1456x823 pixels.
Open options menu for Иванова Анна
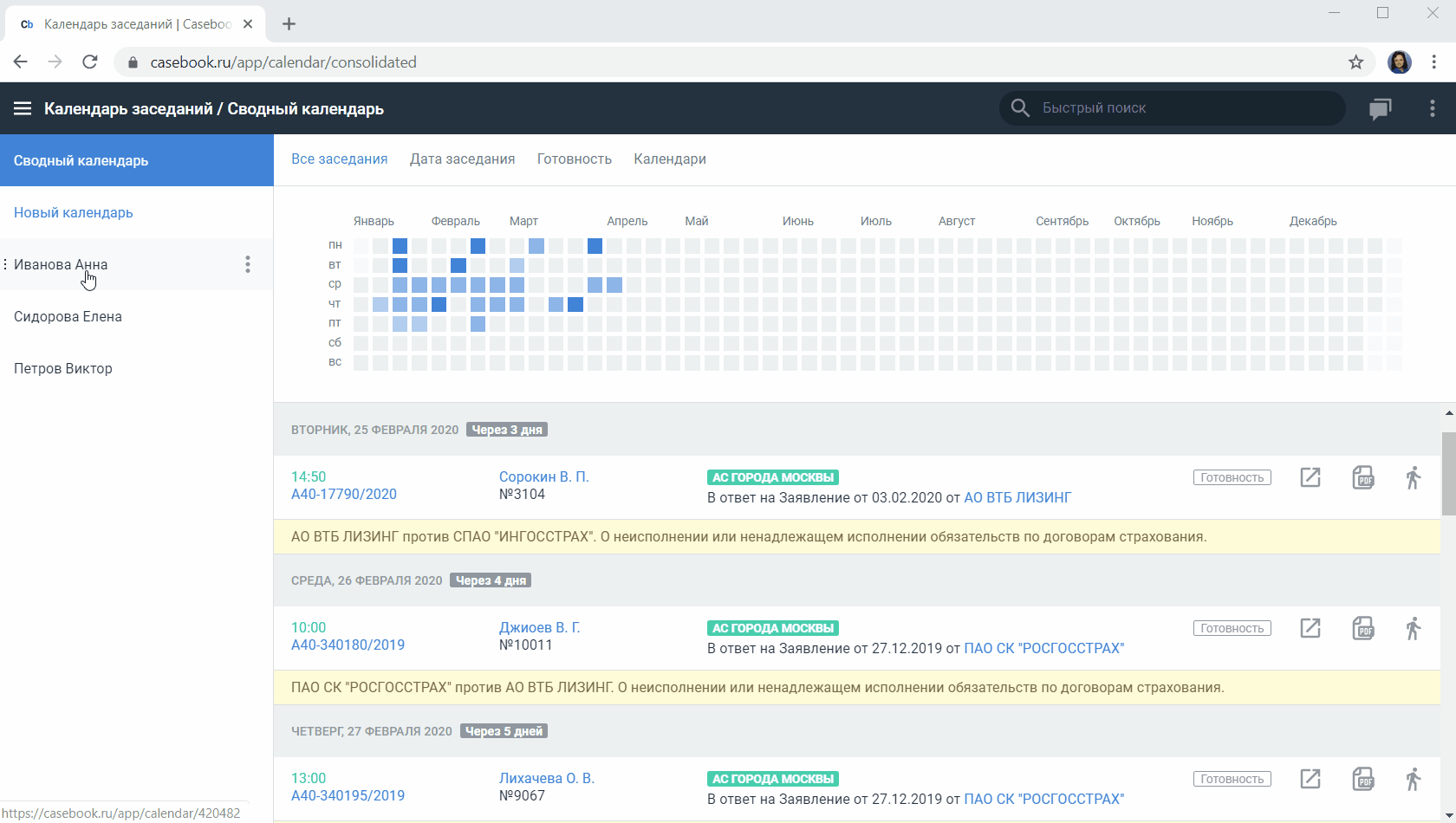click(248, 264)
